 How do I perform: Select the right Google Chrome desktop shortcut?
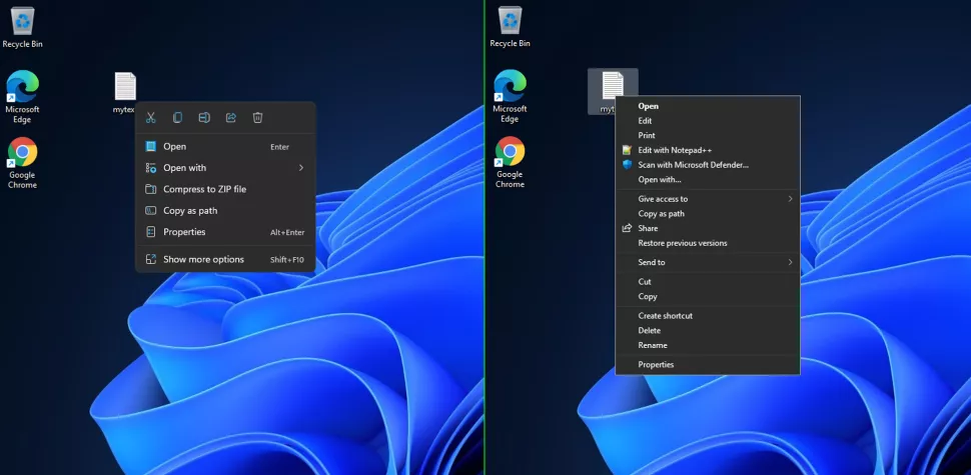click(510, 162)
